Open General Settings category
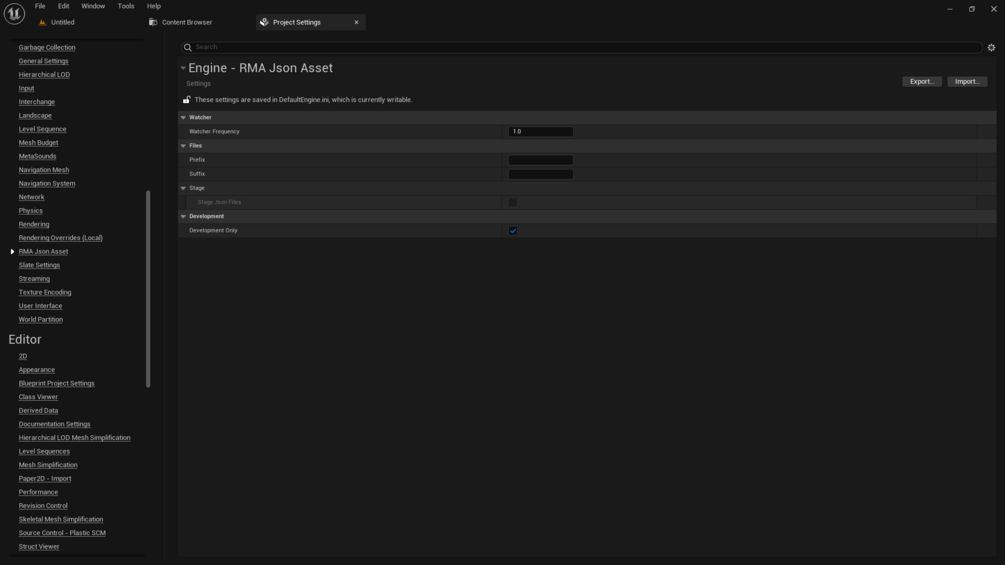Viewport: 1005px width, 565px height. click(x=44, y=61)
